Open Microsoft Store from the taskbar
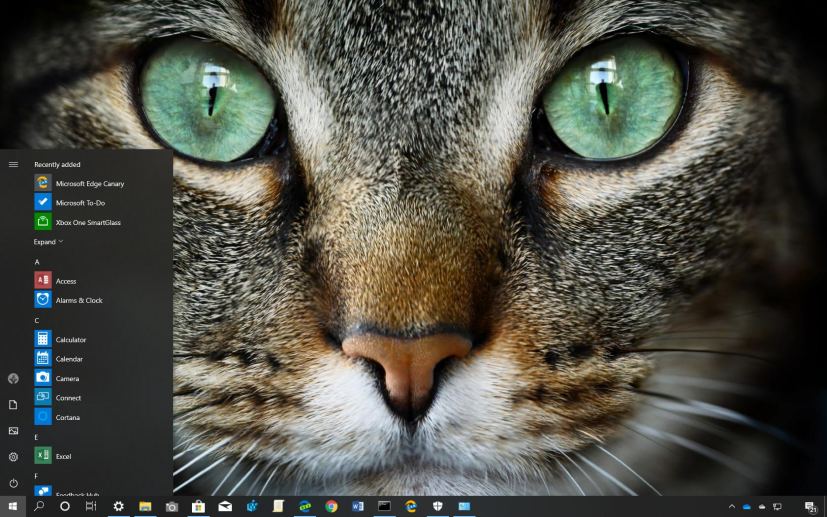Image resolution: width=827 pixels, height=517 pixels. [x=198, y=506]
